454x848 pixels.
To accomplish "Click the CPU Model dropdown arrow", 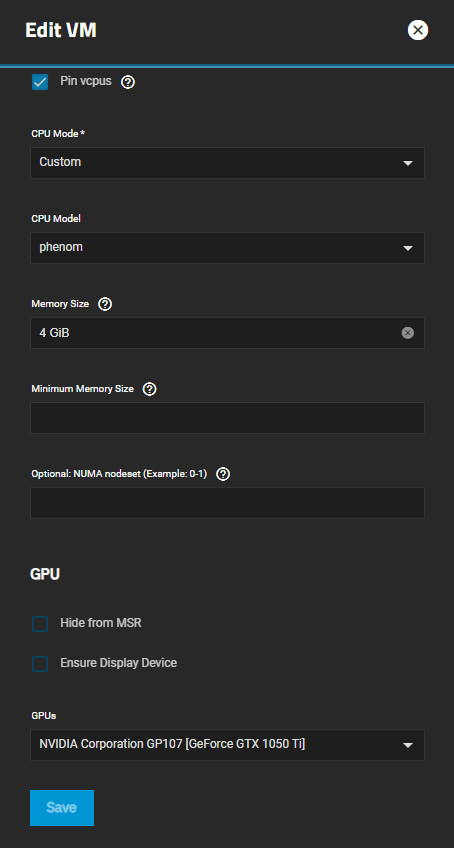I will coord(407,248).
